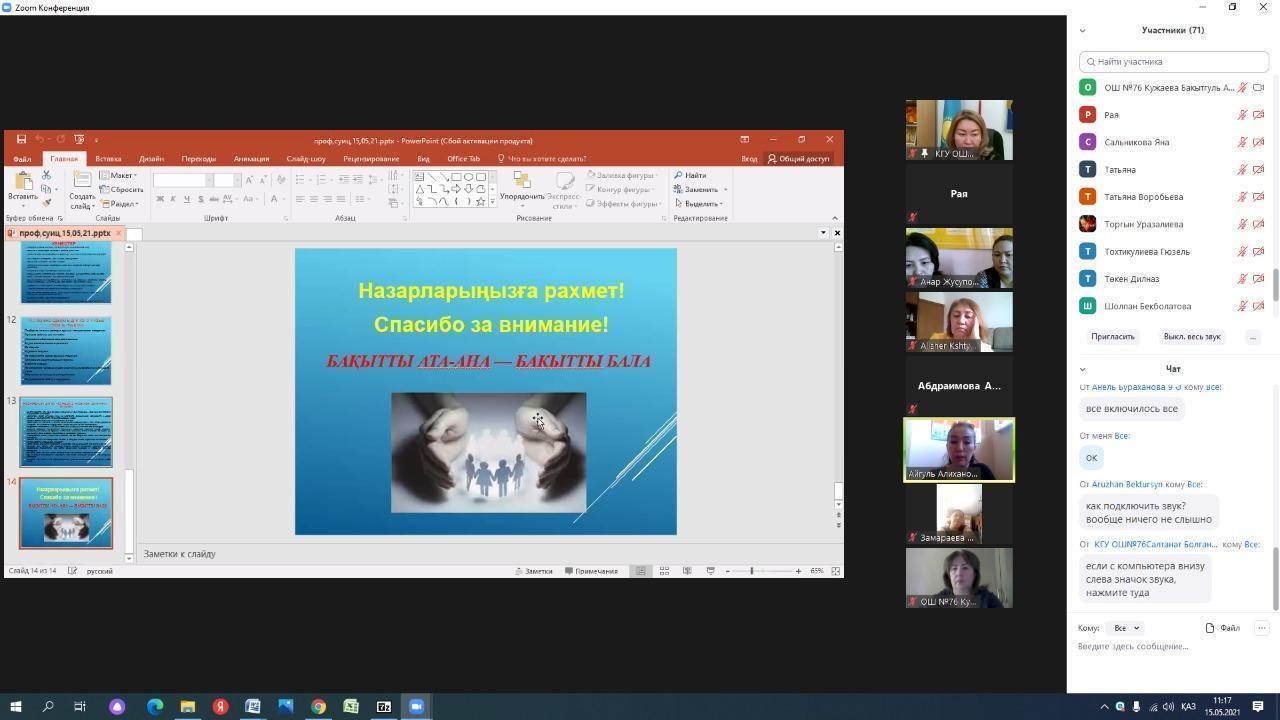Image resolution: width=1280 pixels, height=720 pixels.
Task: Click the Mute All (Выкл. весь звук) button
Action: 1192,337
